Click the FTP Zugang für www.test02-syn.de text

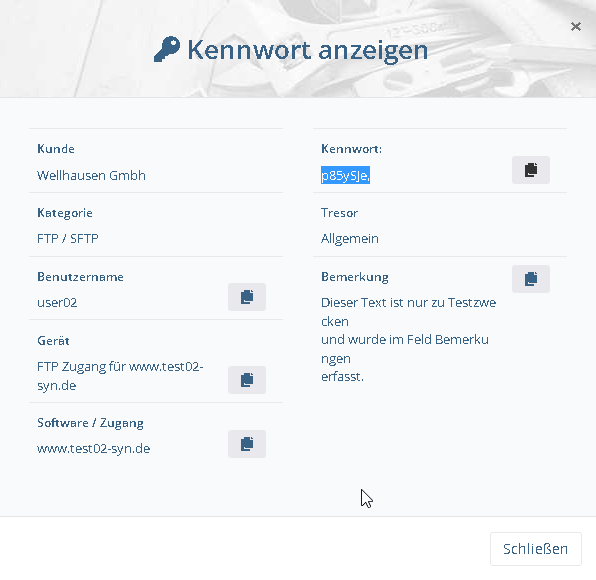point(120,376)
